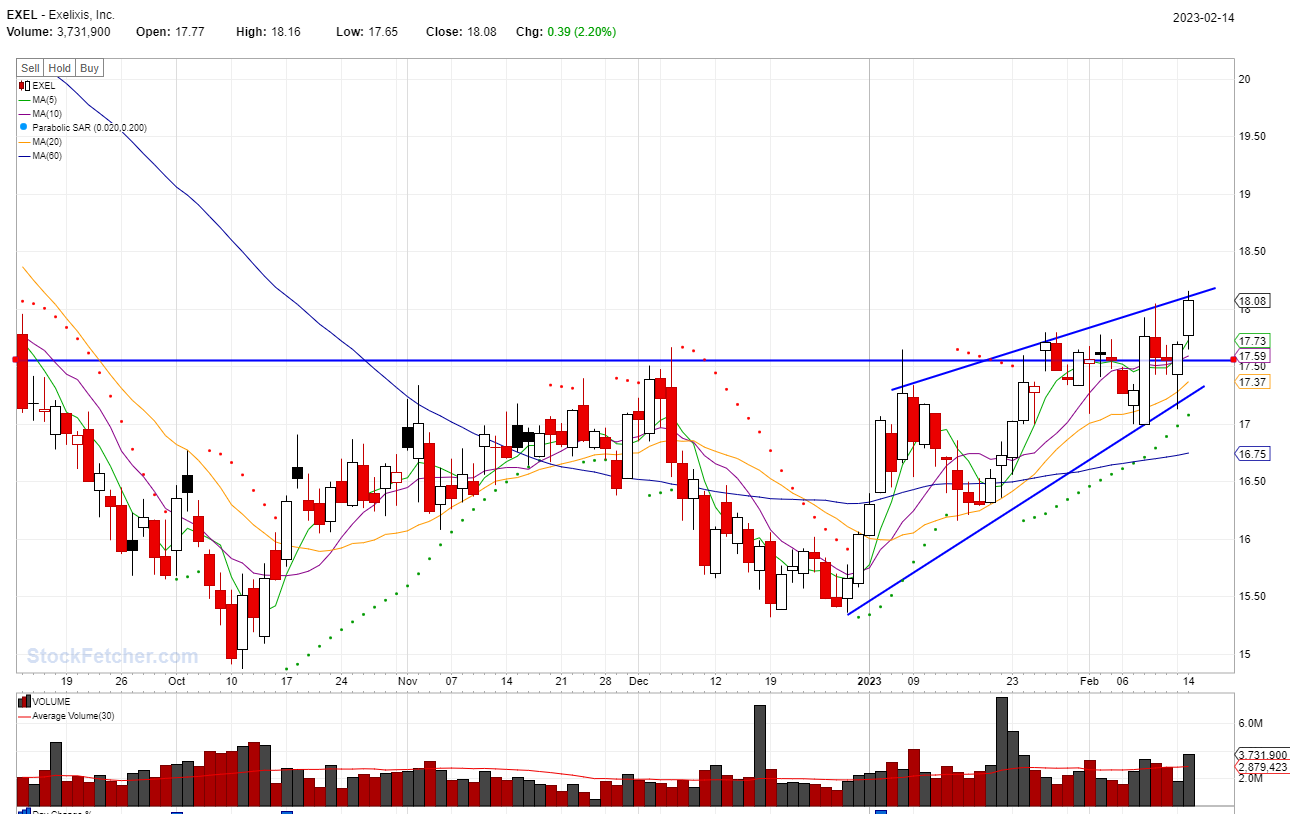Click the right red endpoint of the horizontal line

[x=1233, y=359]
